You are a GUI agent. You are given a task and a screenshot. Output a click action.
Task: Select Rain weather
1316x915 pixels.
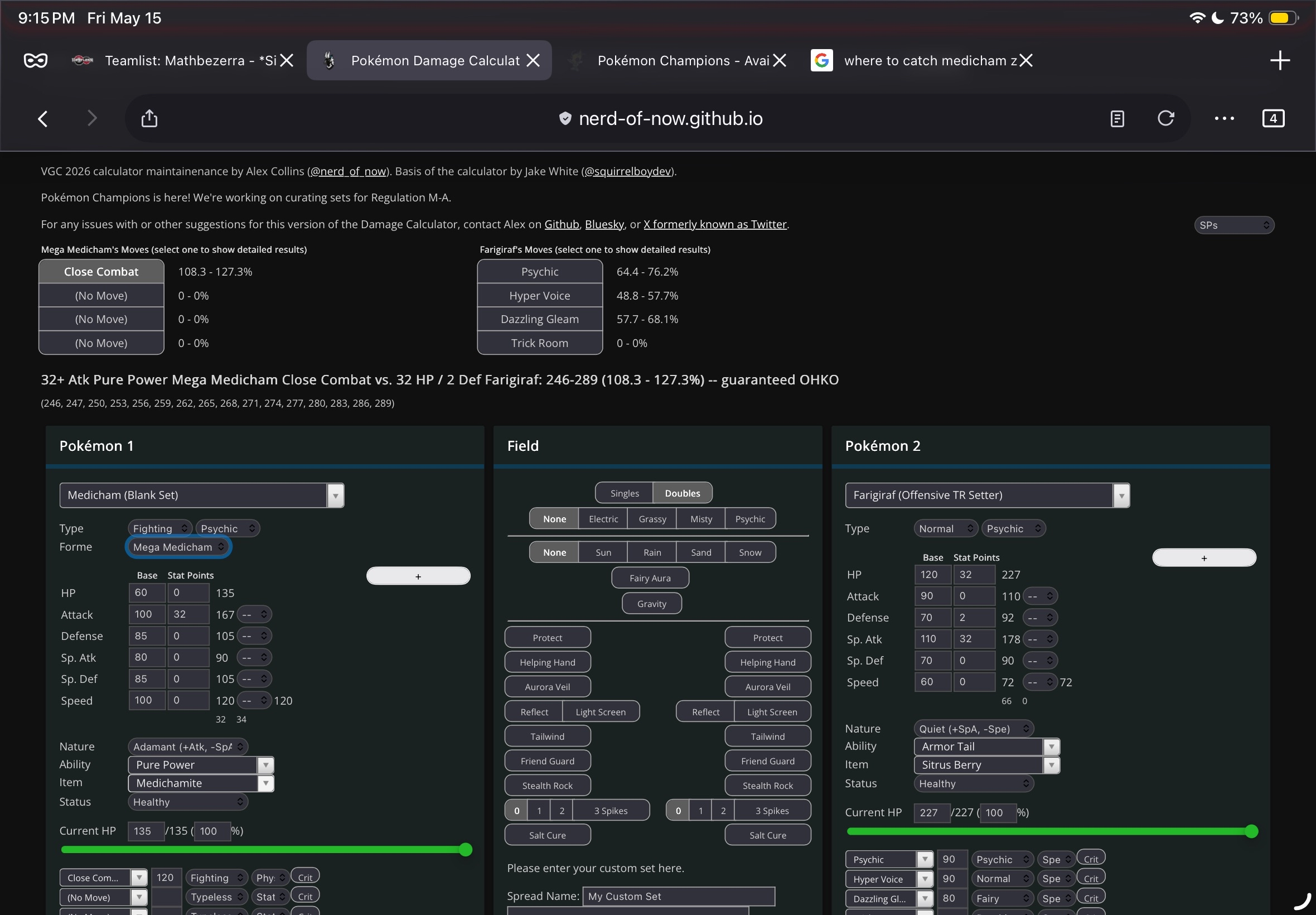click(x=652, y=552)
